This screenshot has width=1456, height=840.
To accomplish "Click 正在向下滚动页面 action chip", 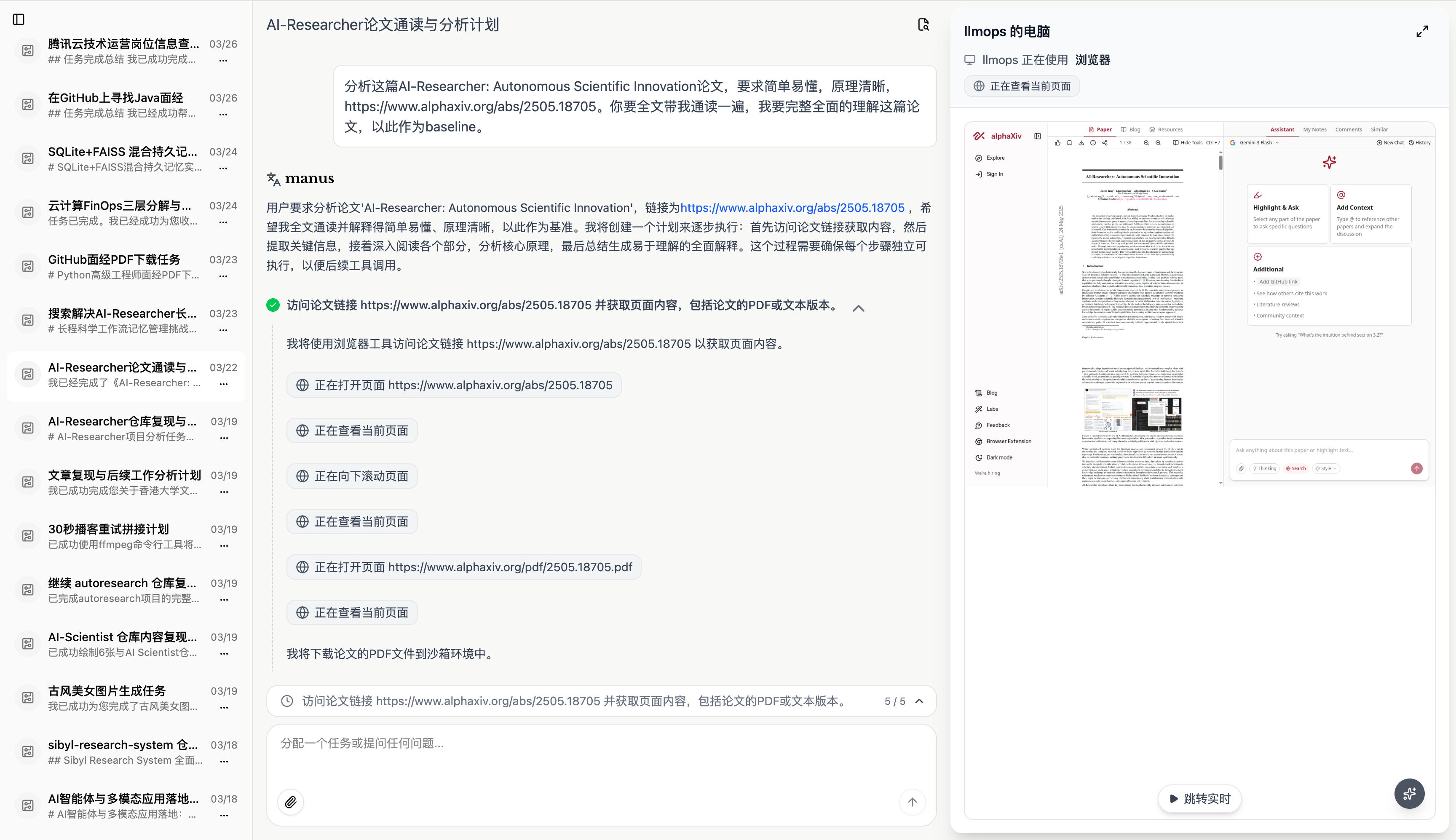I will pyautogui.click(x=352, y=476).
